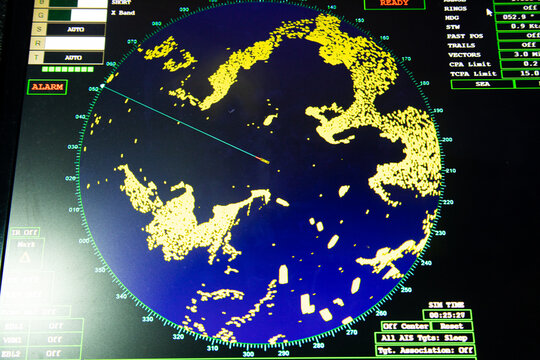
Task: Click the READY status button
Action: [394, 4]
